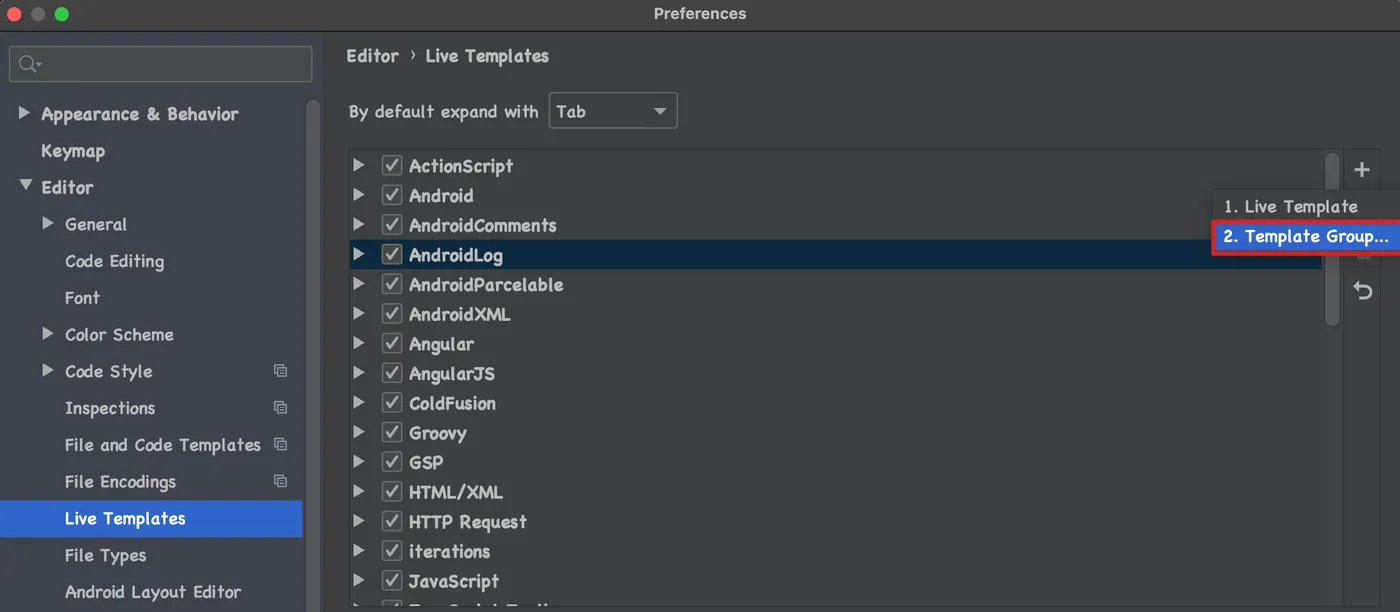Click icon beside File and Code Templates

point(280,445)
